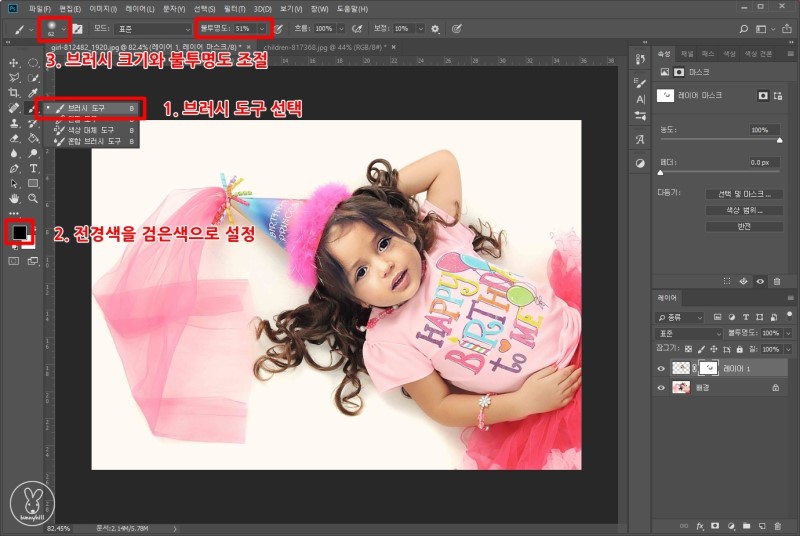
Task: Select the Zoom magnifier tool in toolbar
Action: [33, 199]
